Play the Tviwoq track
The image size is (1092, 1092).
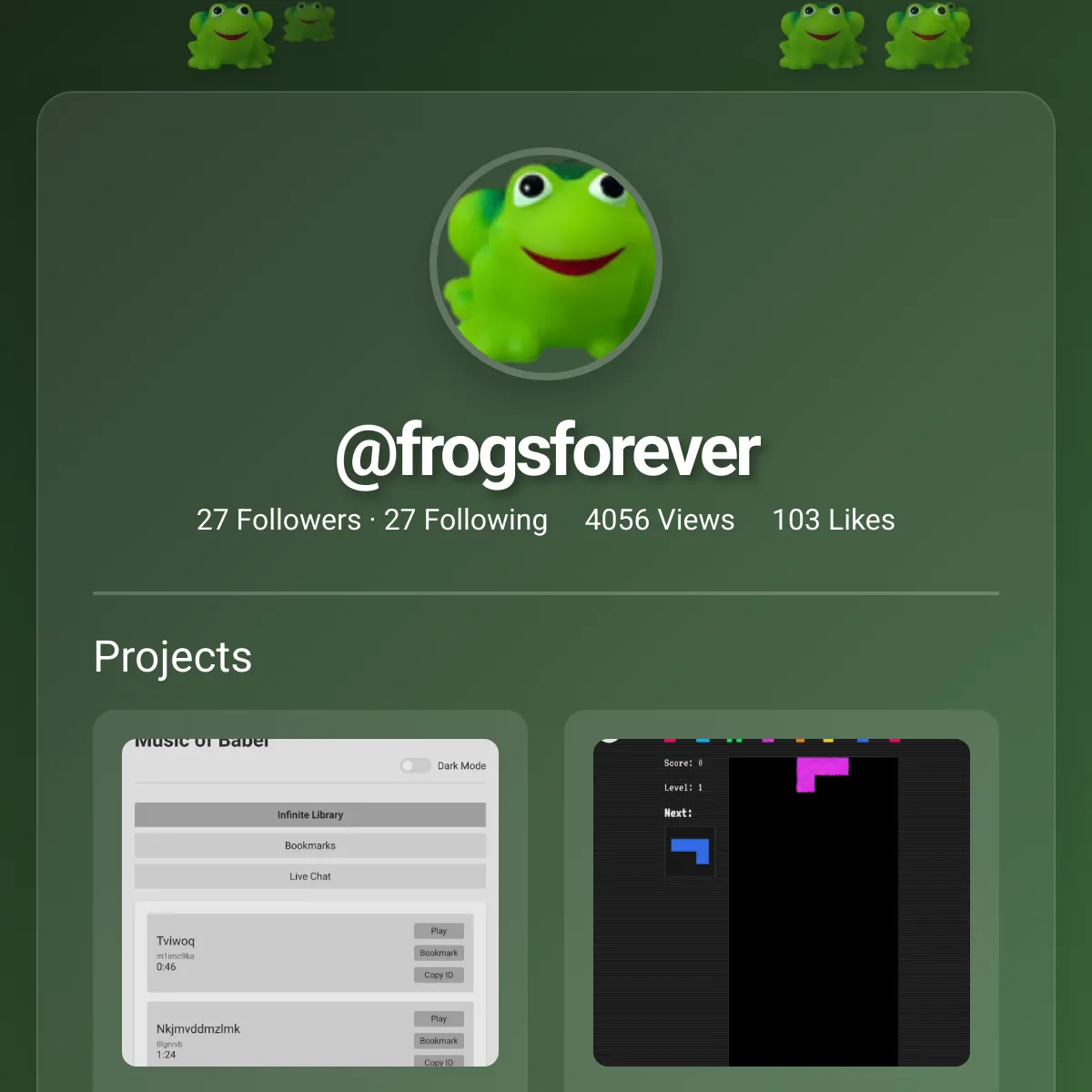tap(439, 931)
